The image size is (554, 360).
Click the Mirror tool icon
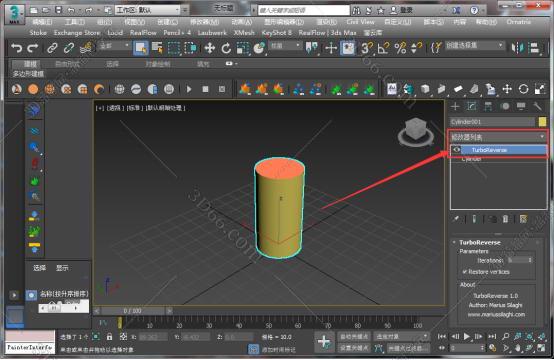(x=518, y=48)
